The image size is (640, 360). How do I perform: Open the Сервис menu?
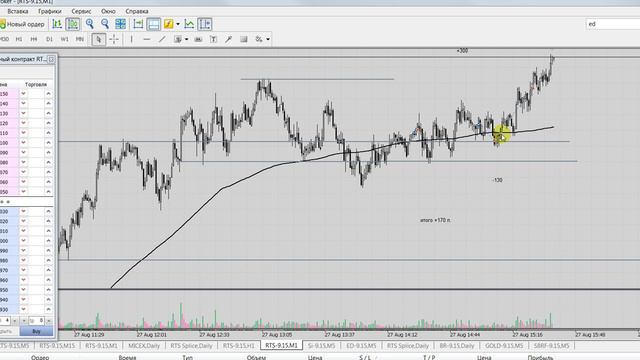81,11
